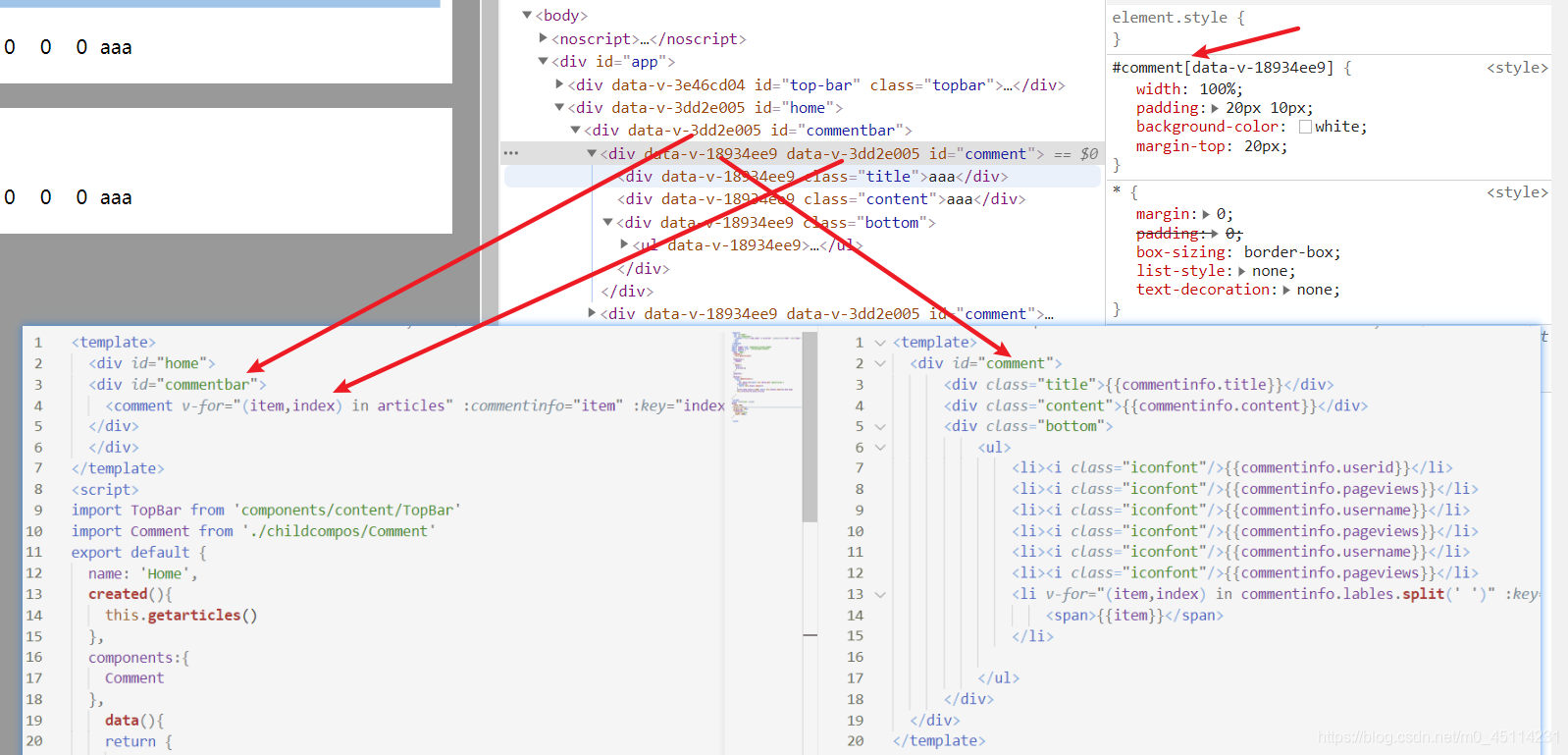Click the box-sizing: border-box declaration
This screenshot has width=1568, height=755.
pyautogui.click(x=1238, y=252)
